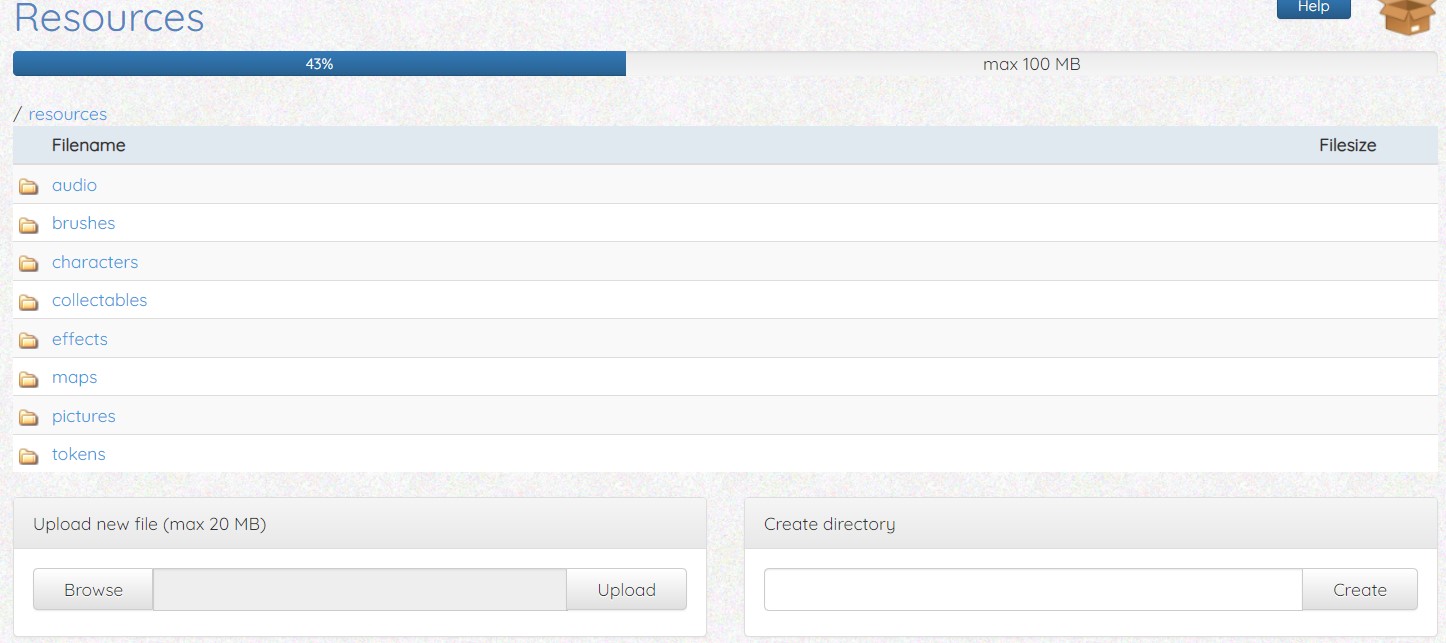Click the 43% storage usage bar
The image size is (1446, 643).
pyautogui.click(x=319, y=64)
